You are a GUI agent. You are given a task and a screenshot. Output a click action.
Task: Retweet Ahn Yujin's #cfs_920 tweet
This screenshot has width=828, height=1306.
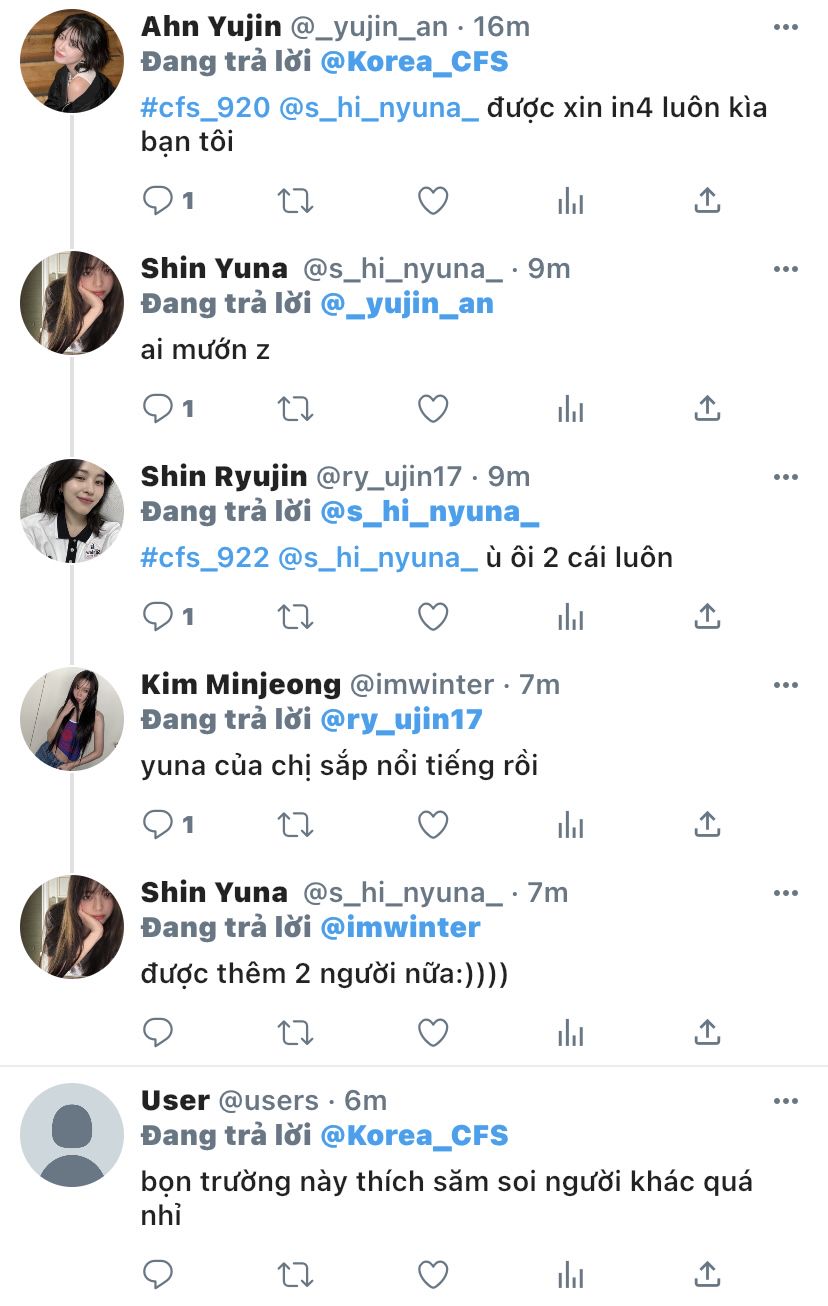295,201
